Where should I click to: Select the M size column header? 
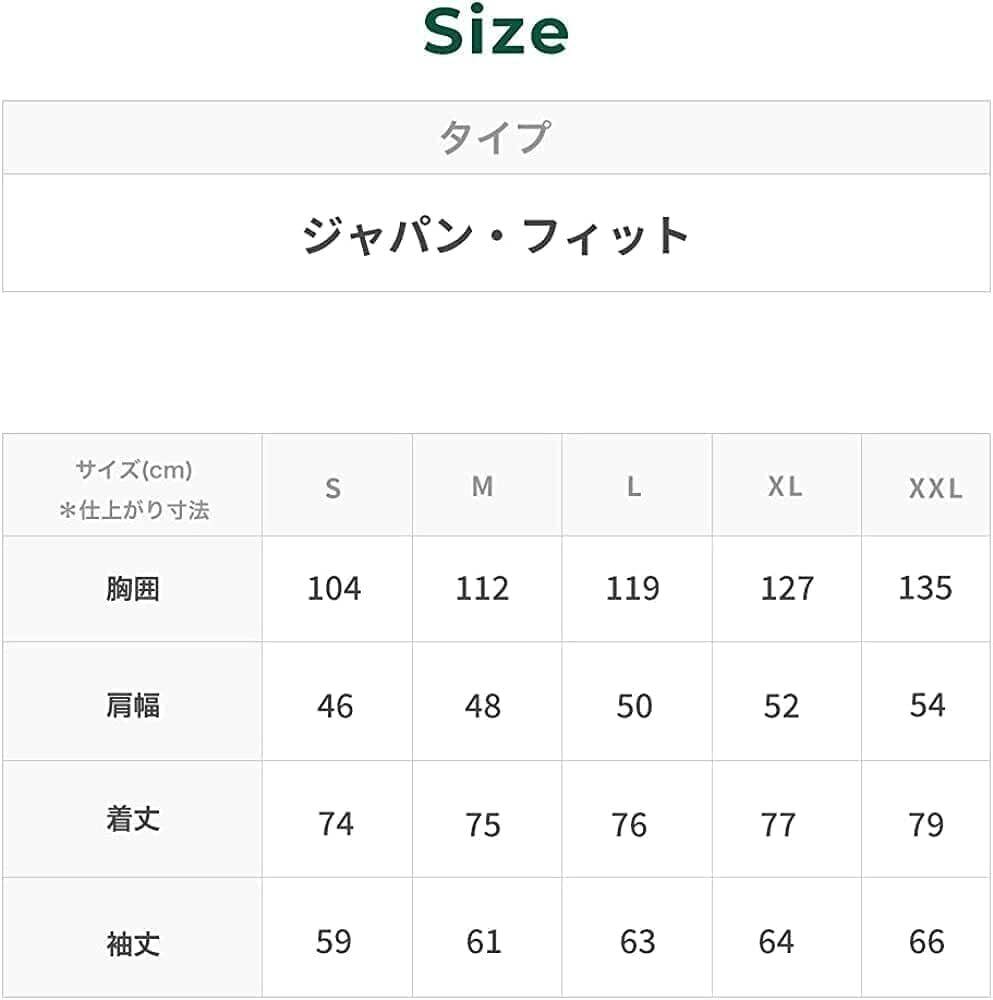483,487
